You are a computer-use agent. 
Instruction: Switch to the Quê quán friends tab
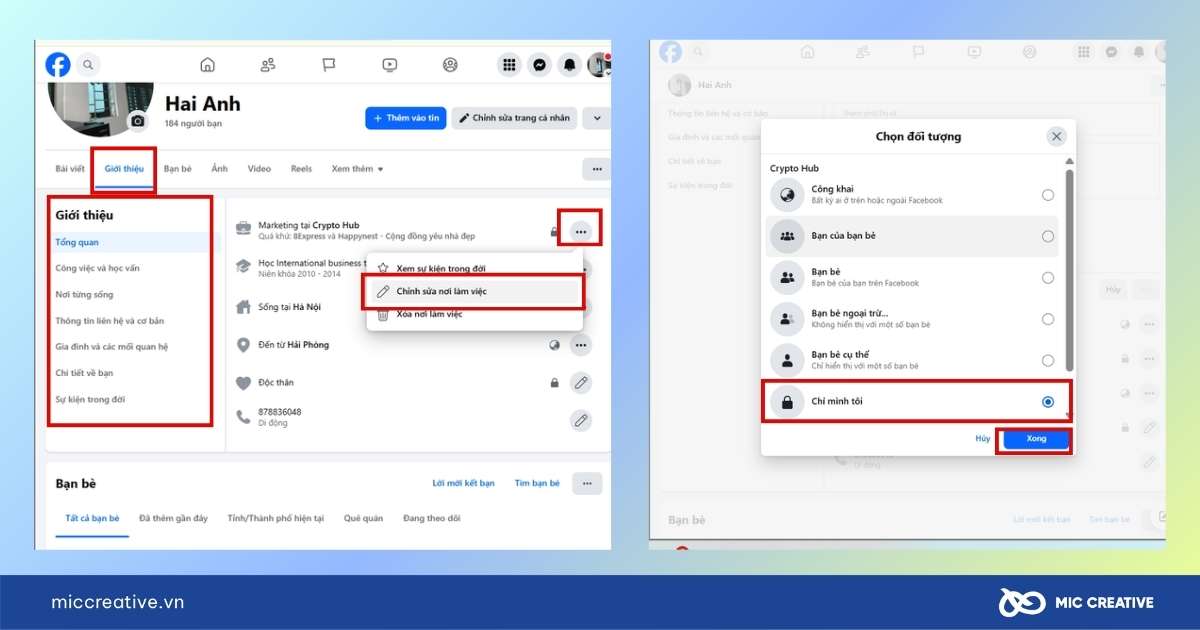[364, 518]
